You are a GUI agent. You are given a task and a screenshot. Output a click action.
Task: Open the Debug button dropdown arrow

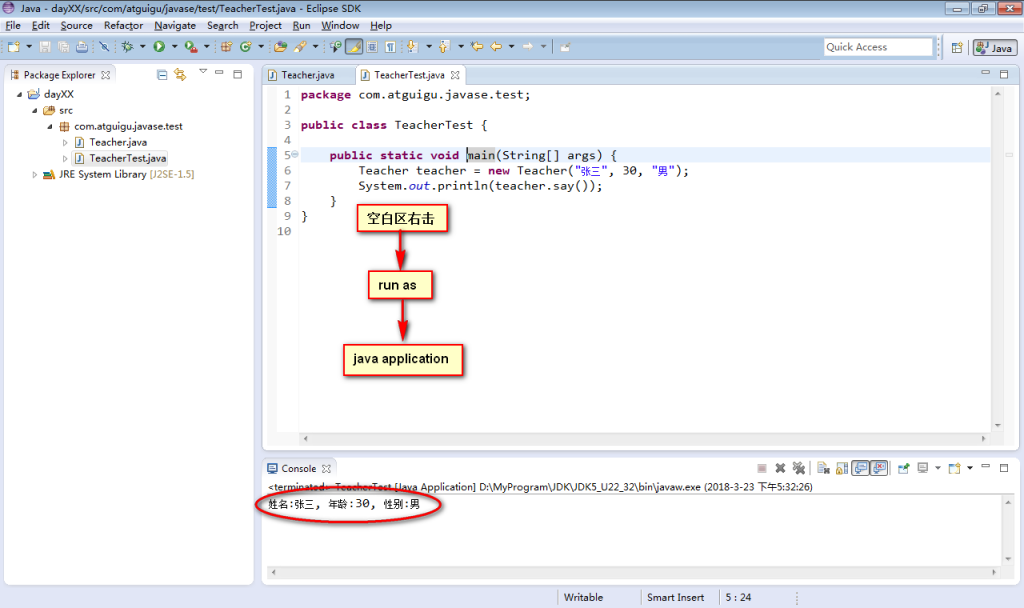143,47
